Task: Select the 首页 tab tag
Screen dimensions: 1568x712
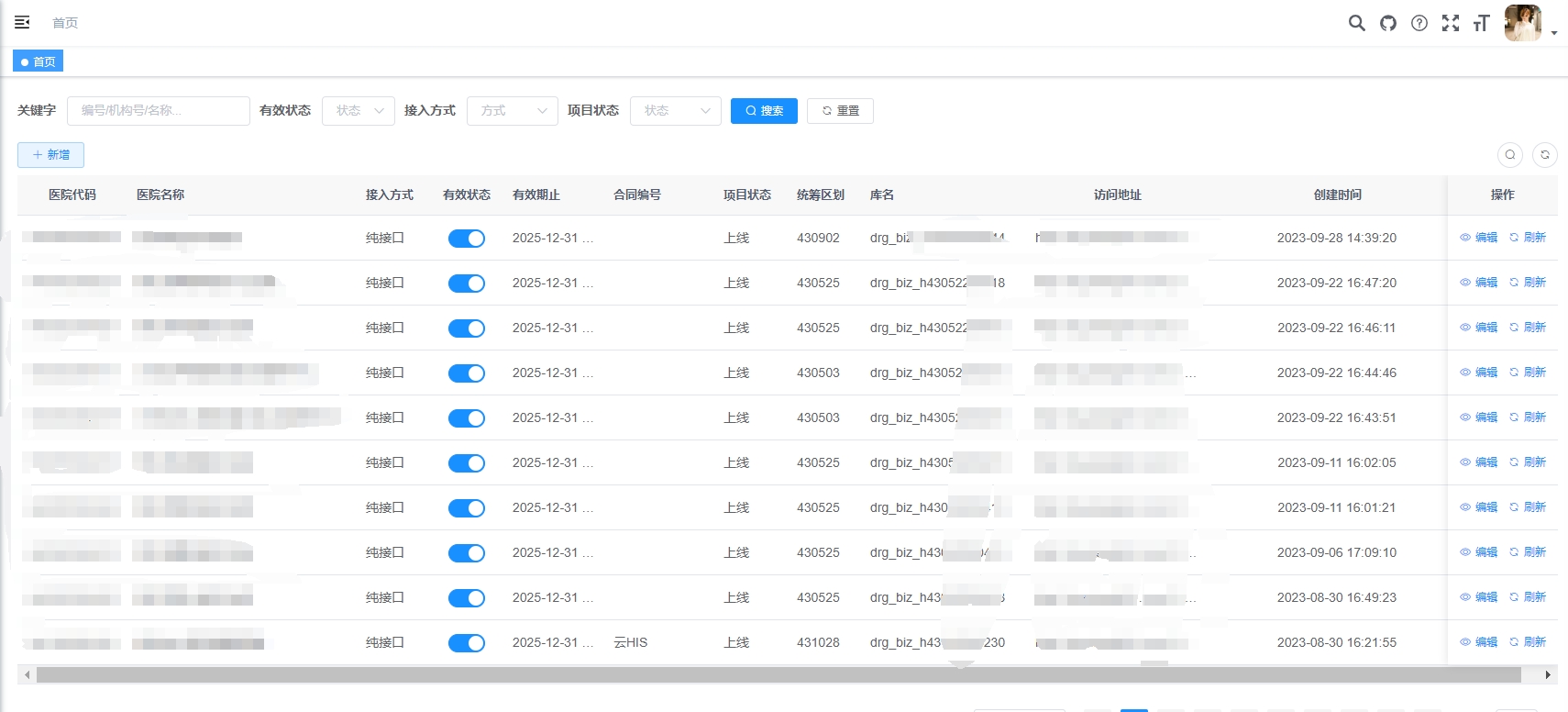Action: point(38,61)
